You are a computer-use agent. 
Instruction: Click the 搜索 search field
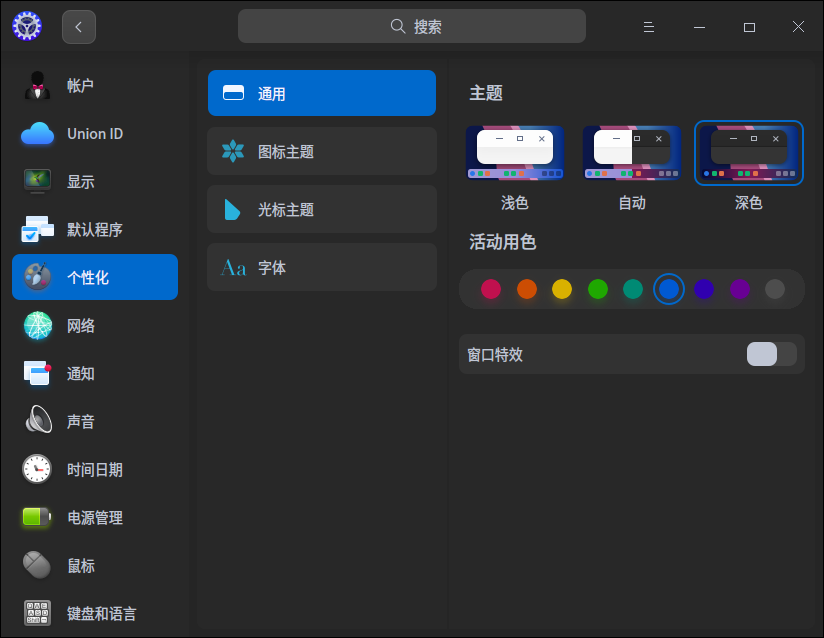pyautogui.click(x=411, y=26)
